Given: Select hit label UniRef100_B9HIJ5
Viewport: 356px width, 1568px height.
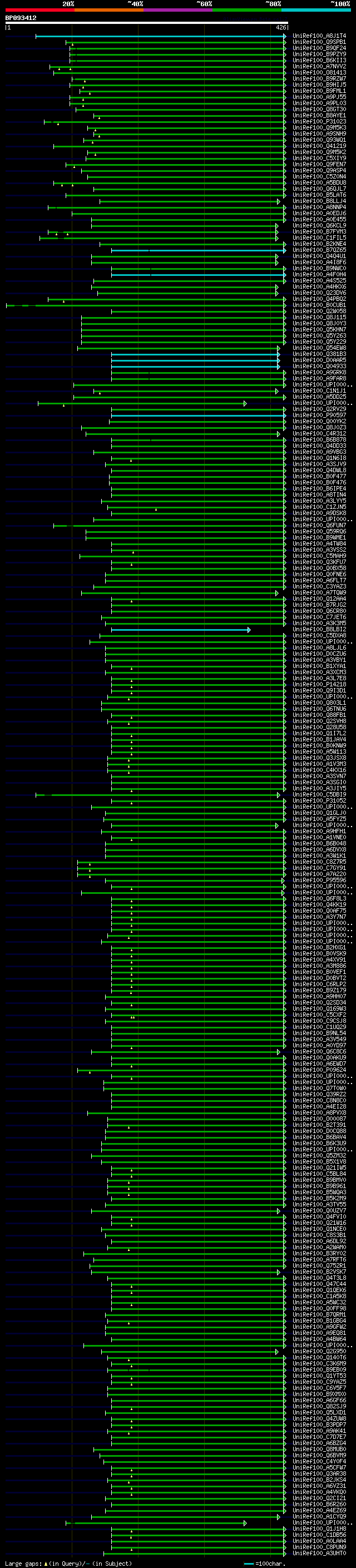Looking at the screenshot, I should (x=319, y=85).
